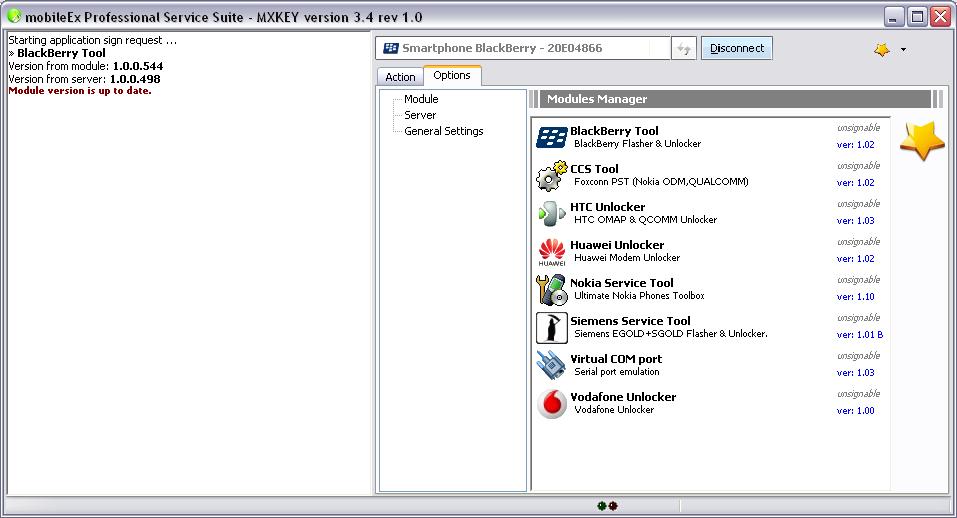Click the BlackBerry logo in the device field

391,48
